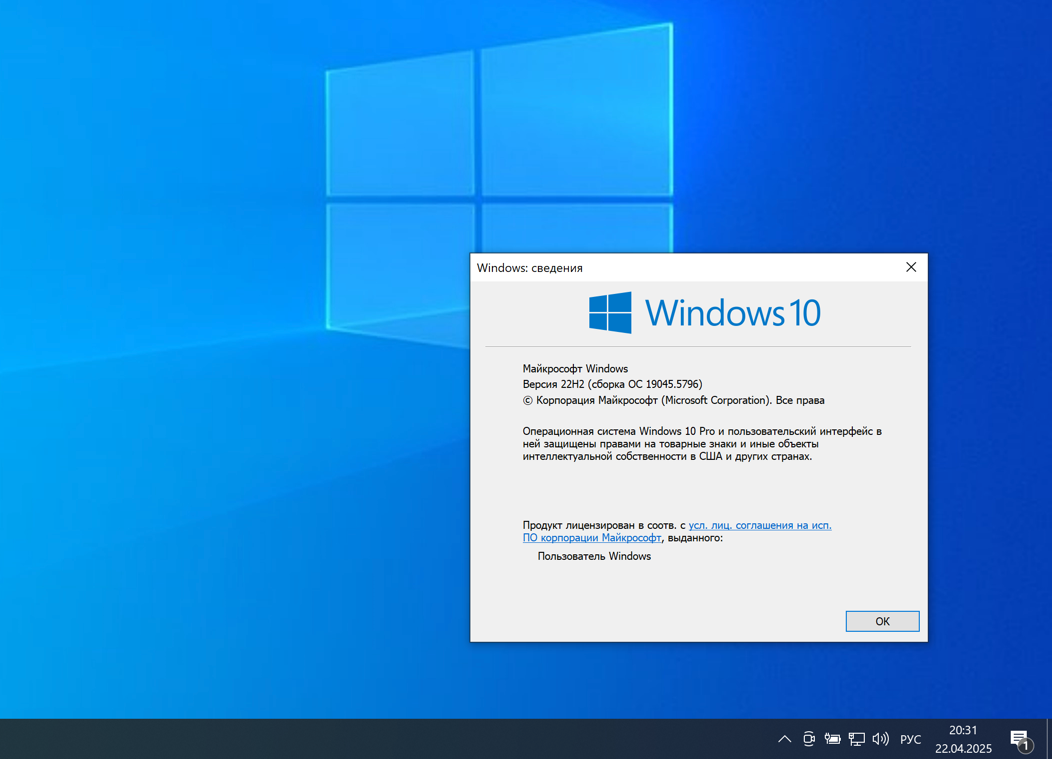Screen dimensions: 1052x759
Task: Show desktop via the taskbar corner strip
Action: coord(1049,738)
